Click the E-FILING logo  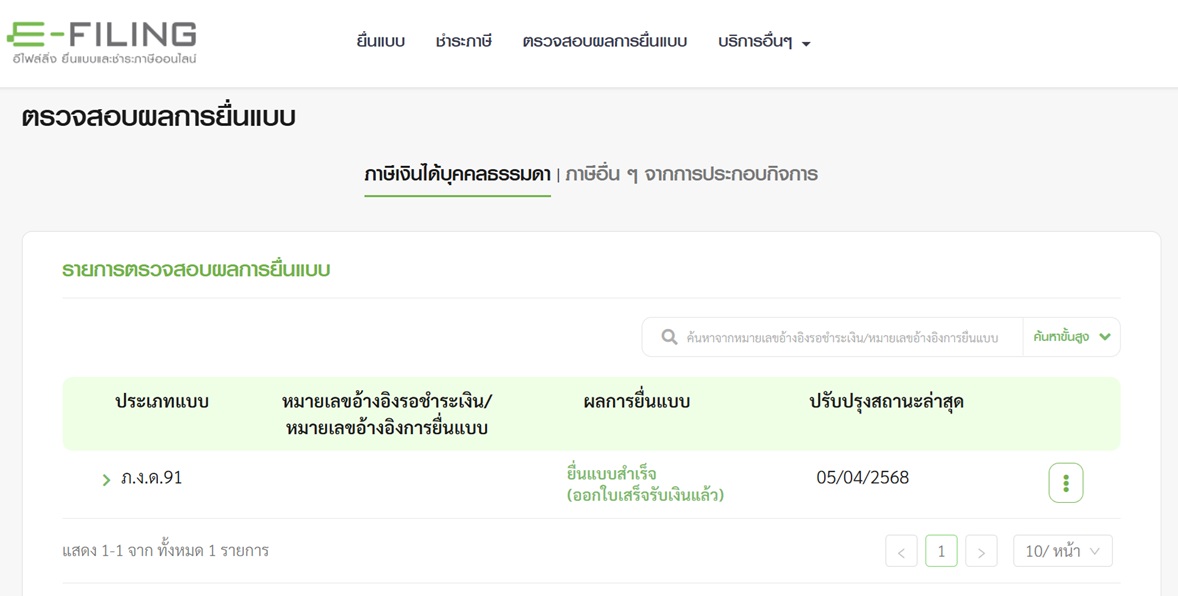102,42
